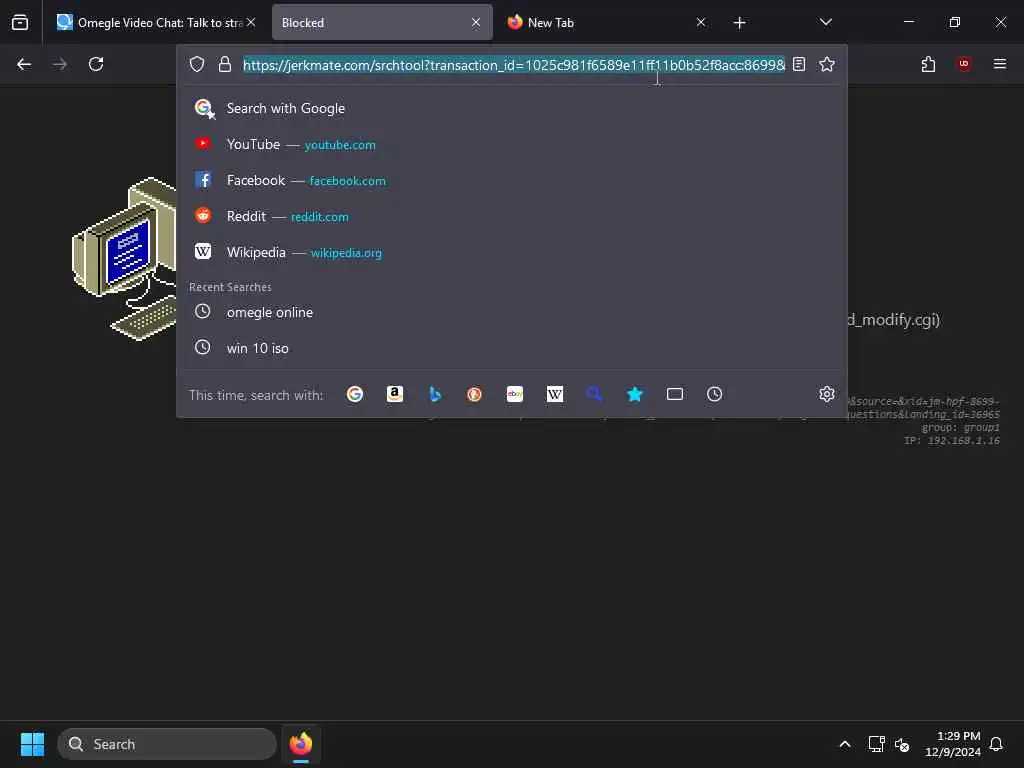Viewport: 1024px width, 768px height.
Task: Close the Blocked tab
Action: (x=476, y=22)
